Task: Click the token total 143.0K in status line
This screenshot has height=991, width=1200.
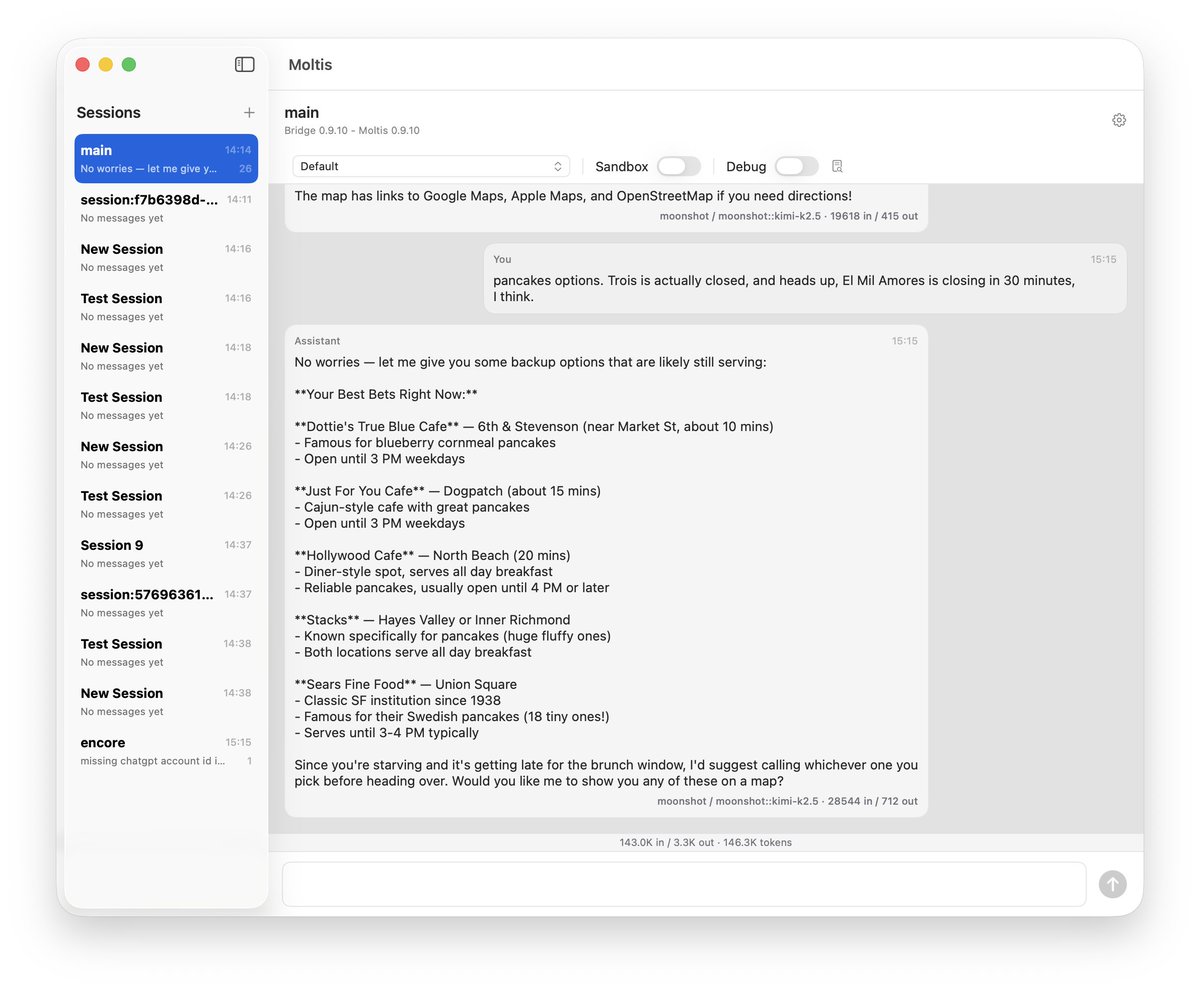Action: point(706,843)
